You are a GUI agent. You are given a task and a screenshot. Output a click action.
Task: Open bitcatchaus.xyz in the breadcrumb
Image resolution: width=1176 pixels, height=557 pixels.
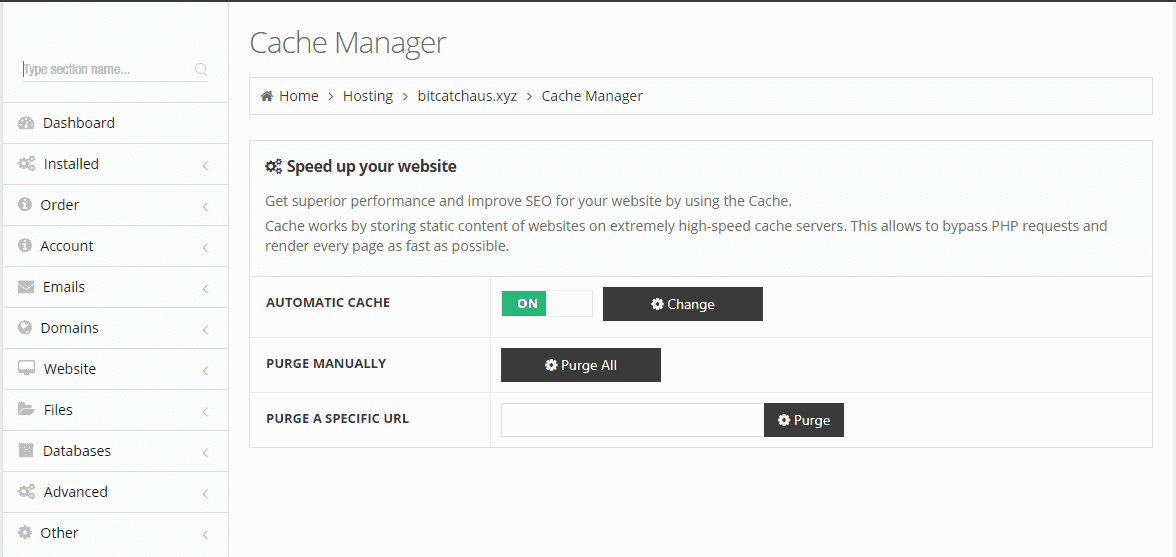(467, 96)
